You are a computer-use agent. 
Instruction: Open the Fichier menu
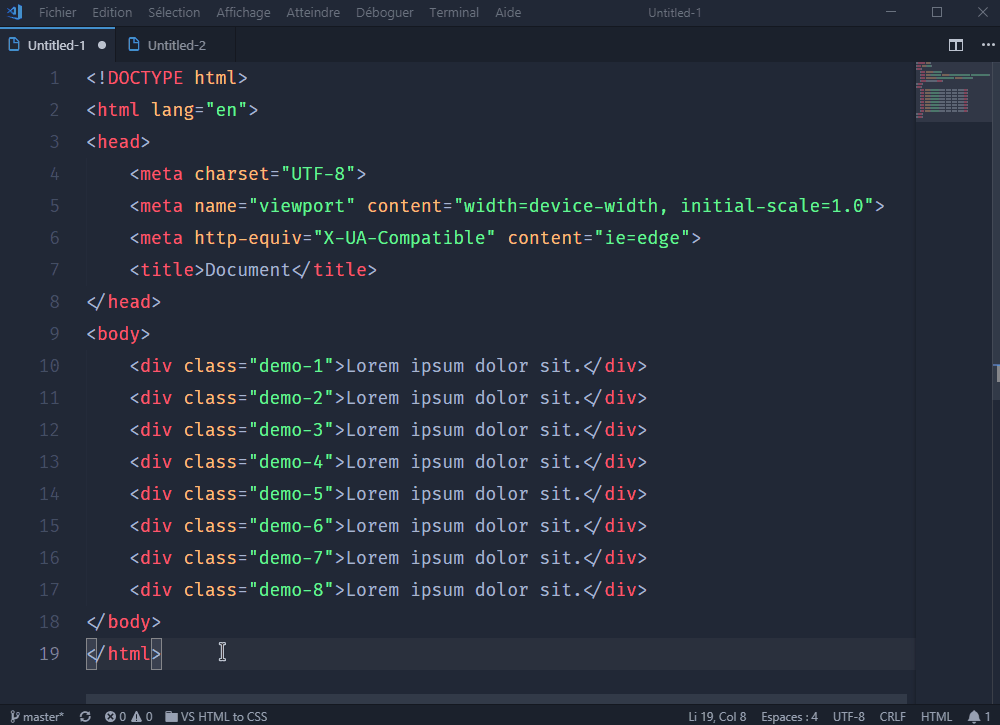pyautogui.click(x=57, y=12)
